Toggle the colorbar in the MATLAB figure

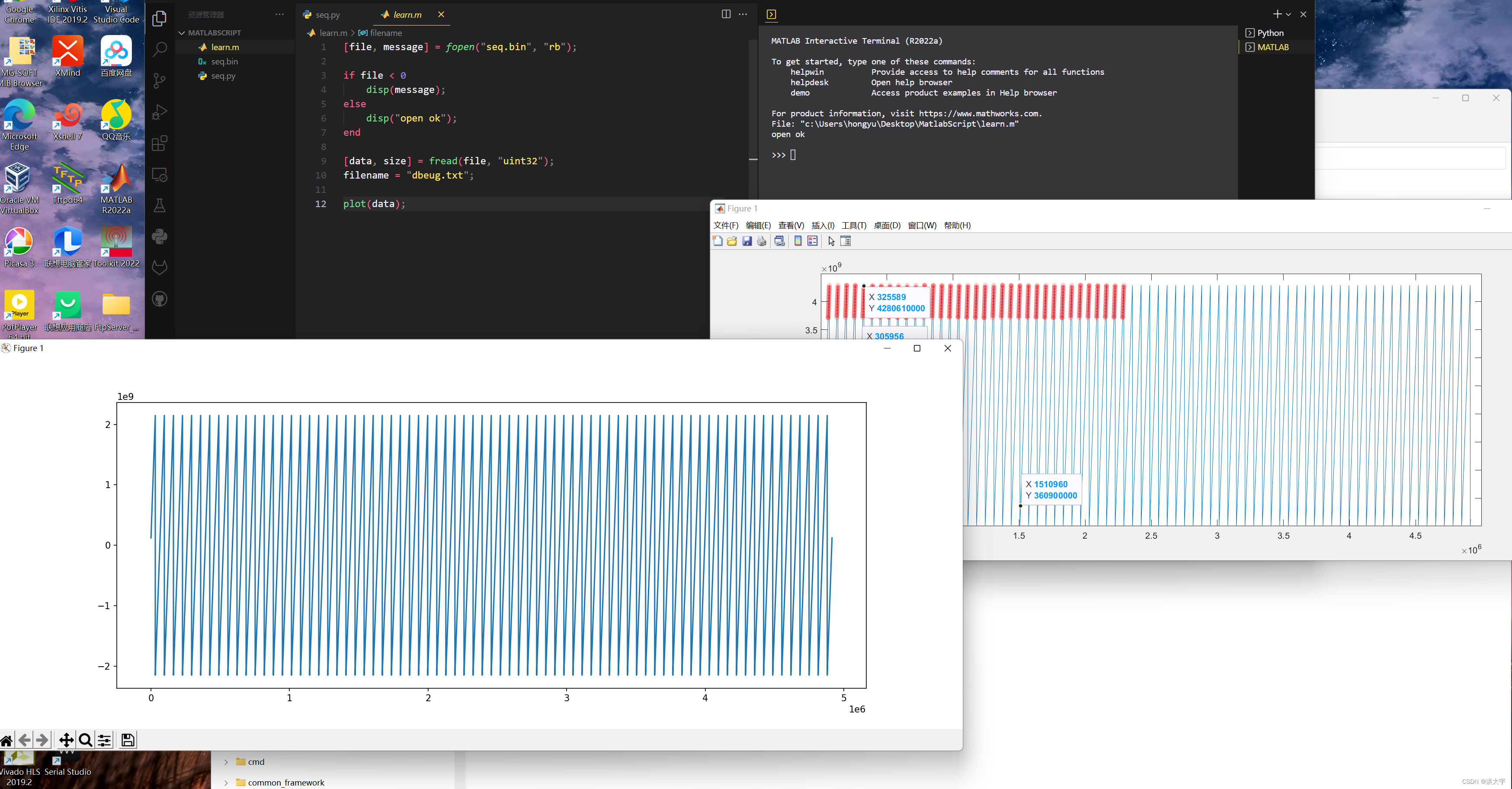click(798, 241)
